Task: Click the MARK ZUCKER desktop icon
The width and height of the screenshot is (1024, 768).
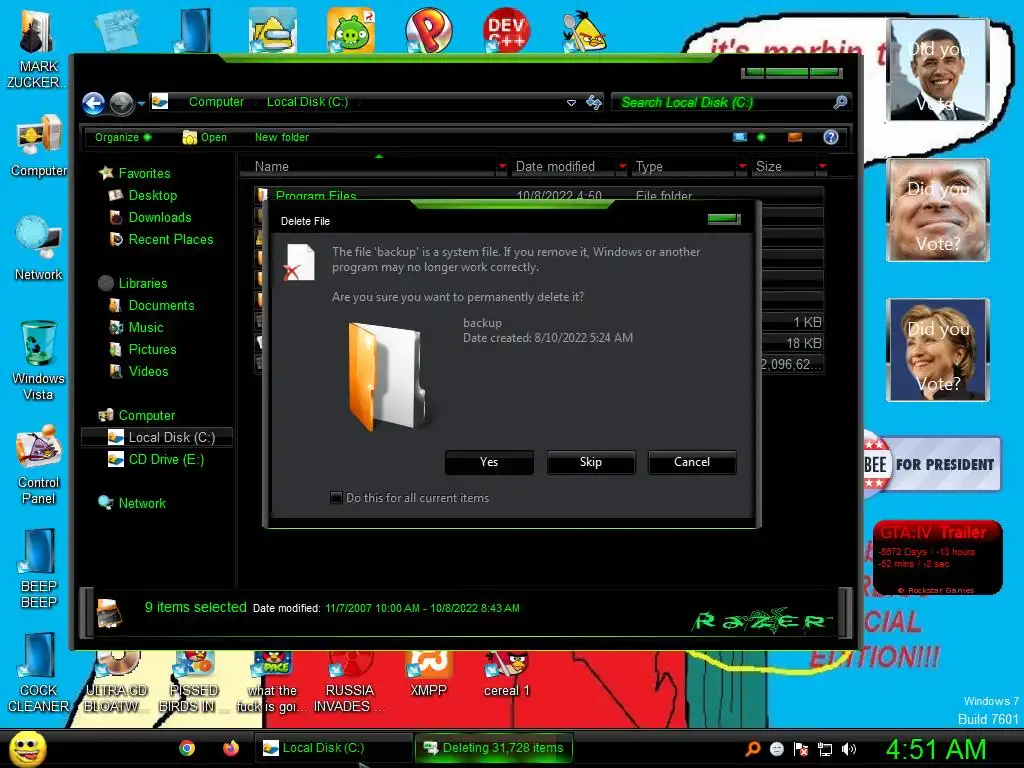Action: 36,49
